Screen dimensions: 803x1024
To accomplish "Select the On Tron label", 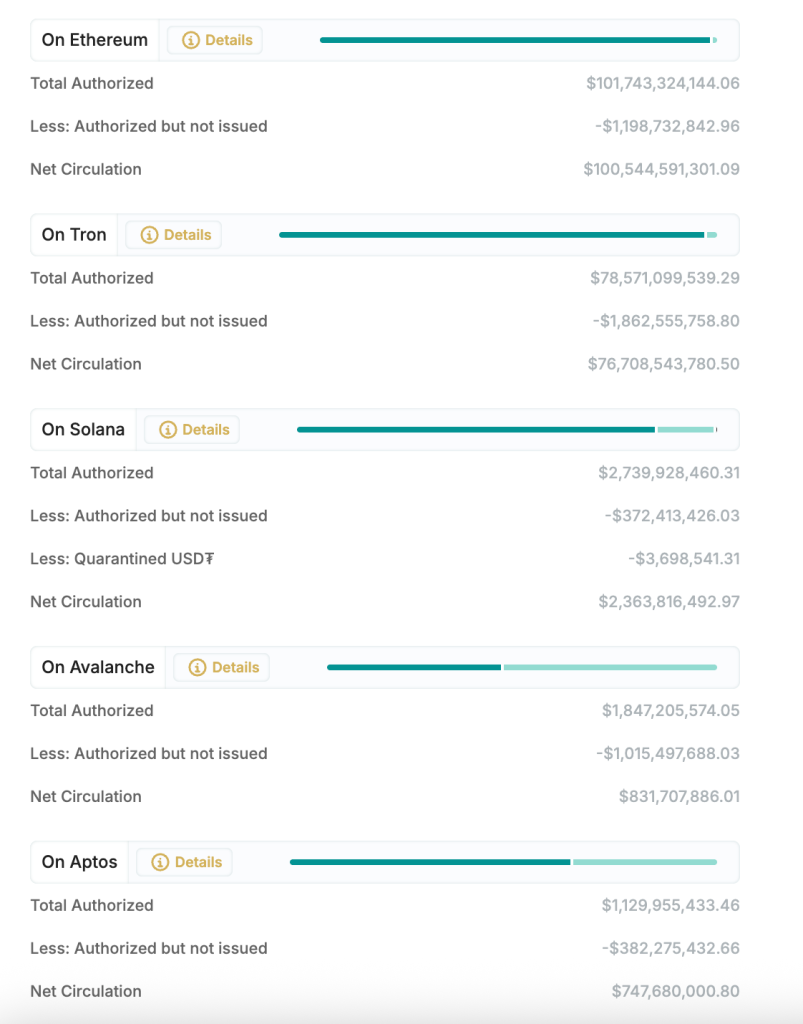I will 74,236.
